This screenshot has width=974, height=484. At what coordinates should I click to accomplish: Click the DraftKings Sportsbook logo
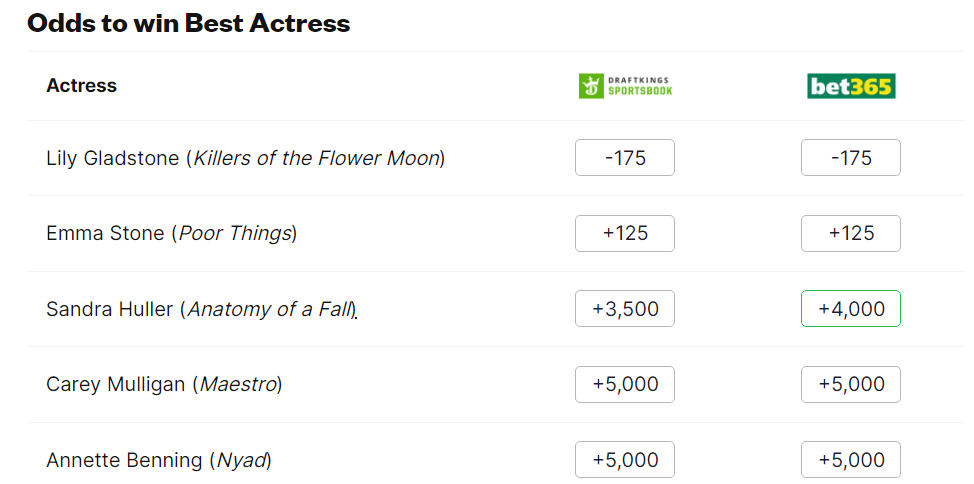click(x=625, y=86)
